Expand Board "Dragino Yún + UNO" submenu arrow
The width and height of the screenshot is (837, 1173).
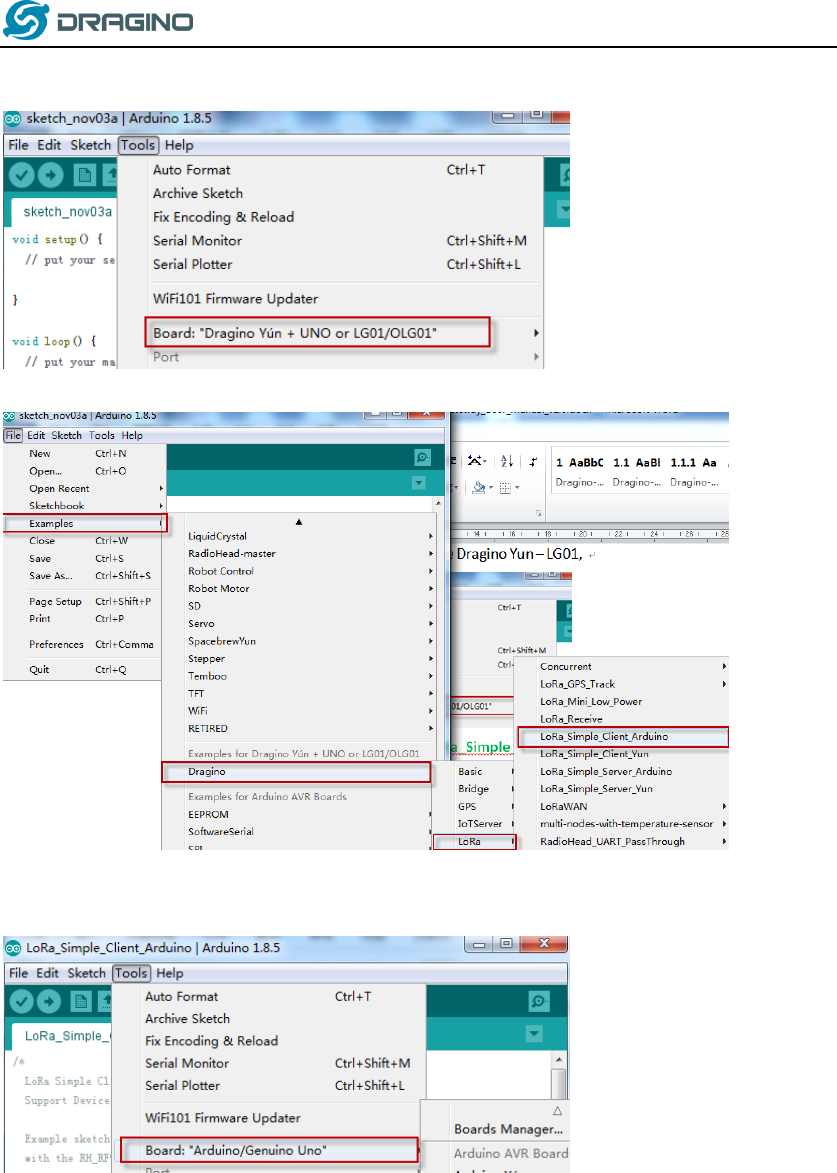536,333
